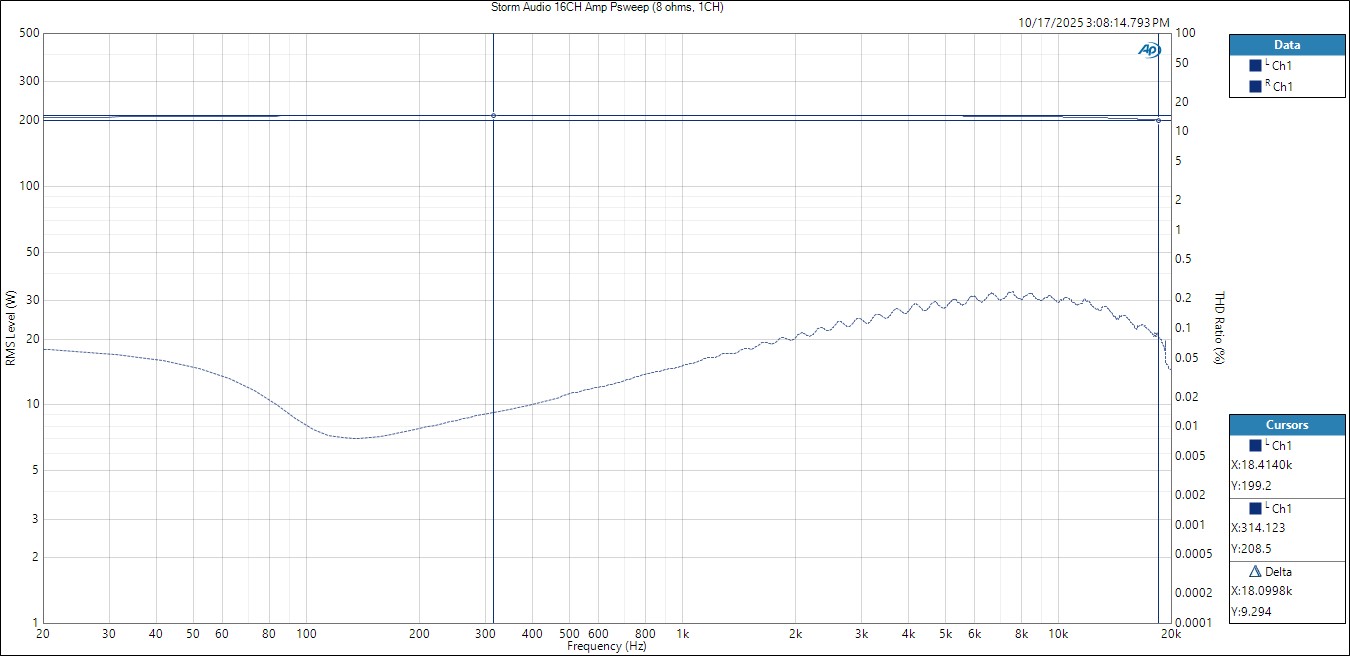The height and width of the screenshot is (656, 1350).
Task: Click swatch of cursor at X:314.123
Action: coord(1255,509)
